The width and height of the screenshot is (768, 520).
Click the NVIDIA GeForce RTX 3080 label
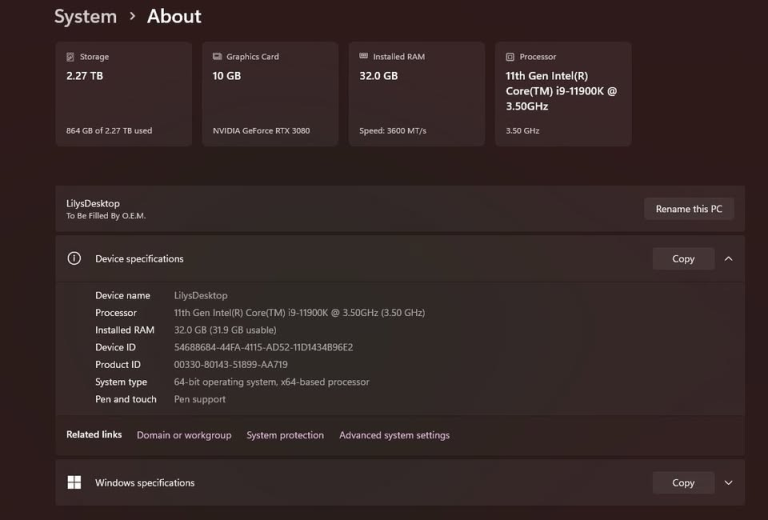[261, 130]
